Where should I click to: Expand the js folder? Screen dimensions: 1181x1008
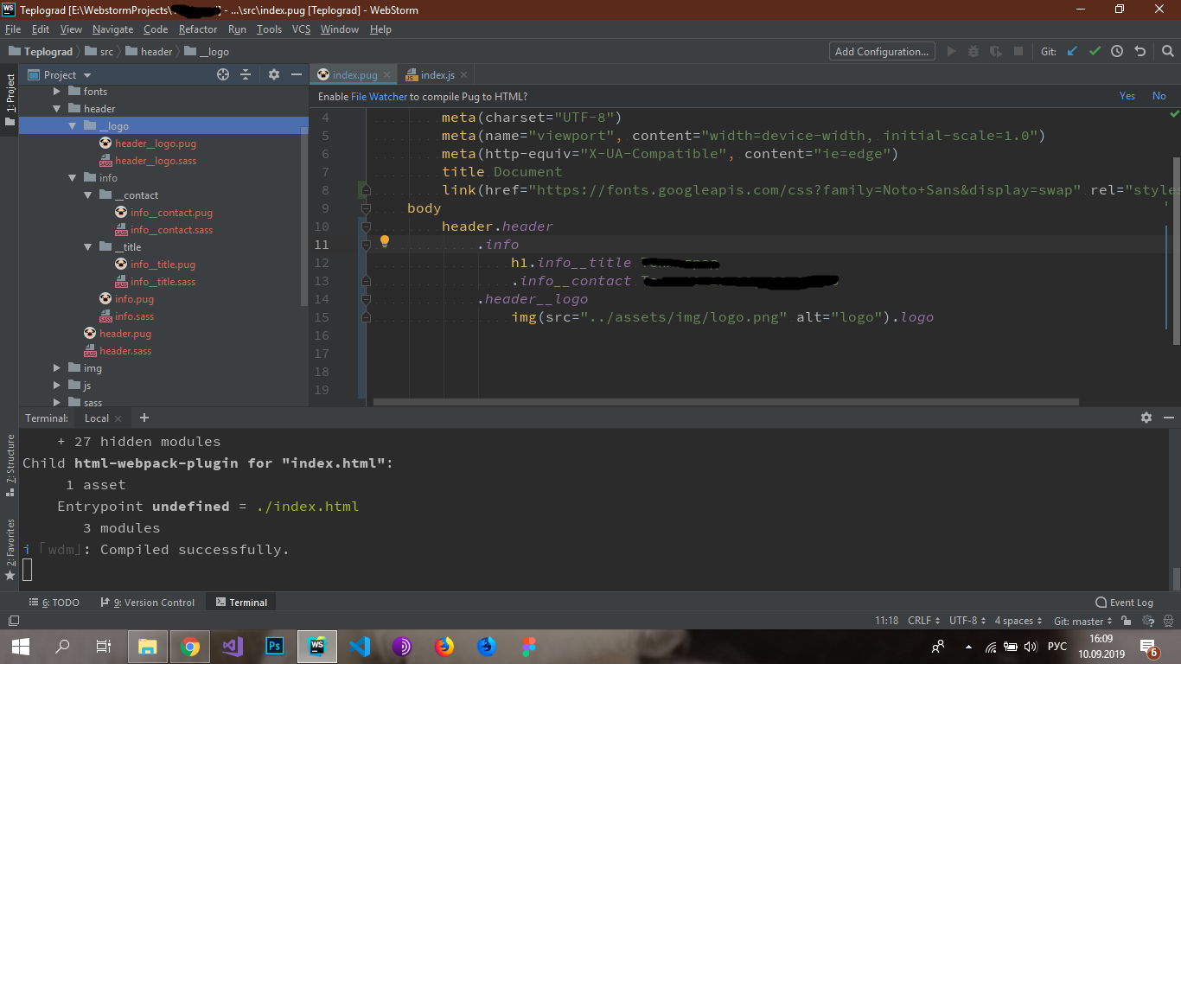pos(57,385)
